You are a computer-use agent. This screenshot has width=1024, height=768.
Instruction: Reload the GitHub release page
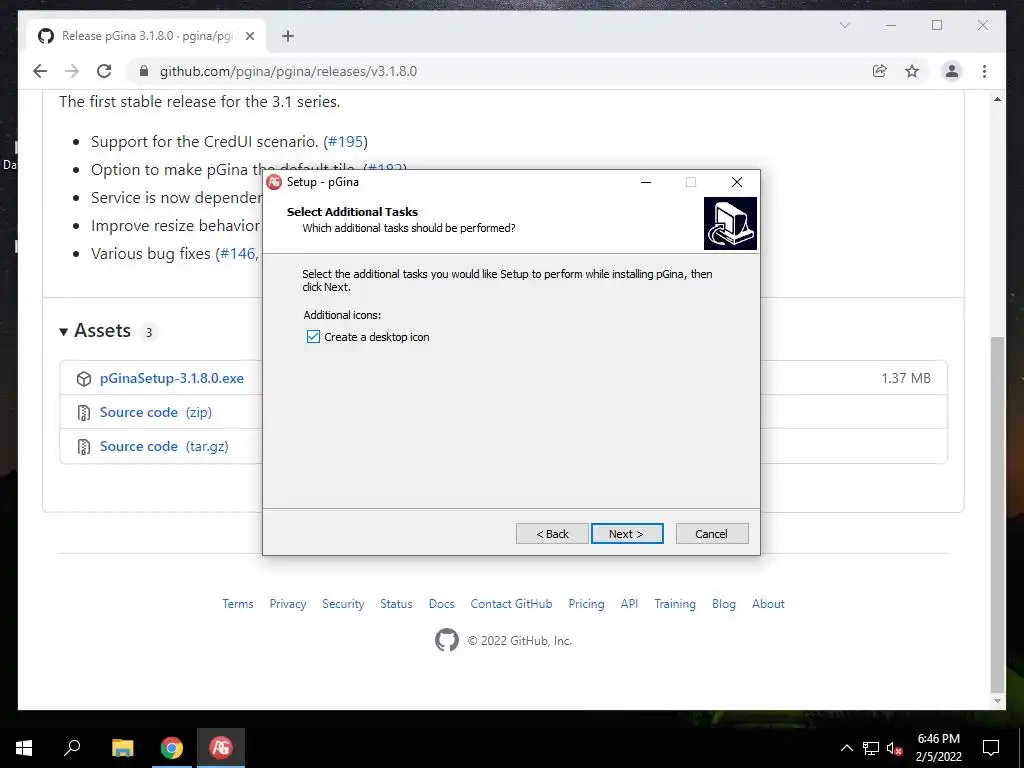pyautogui.click(x=104, y=71)
